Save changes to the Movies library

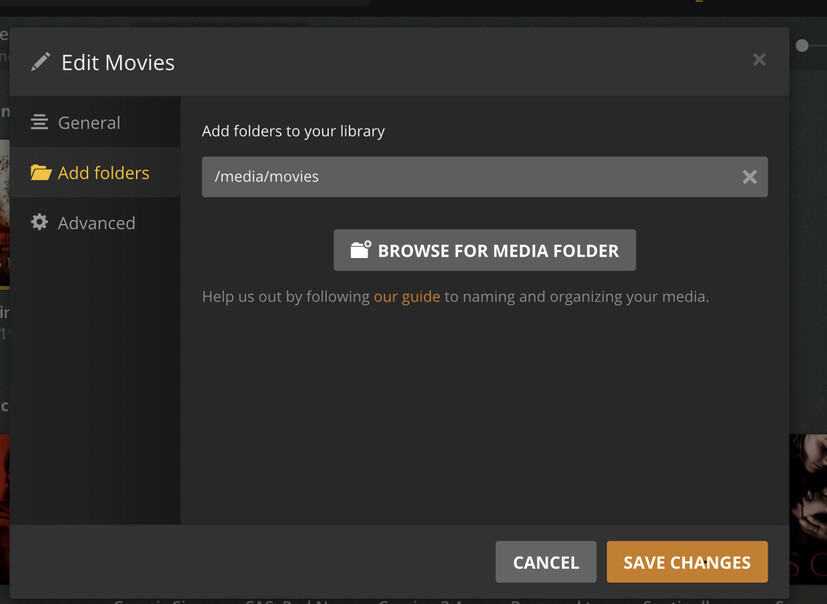[687, 562]
